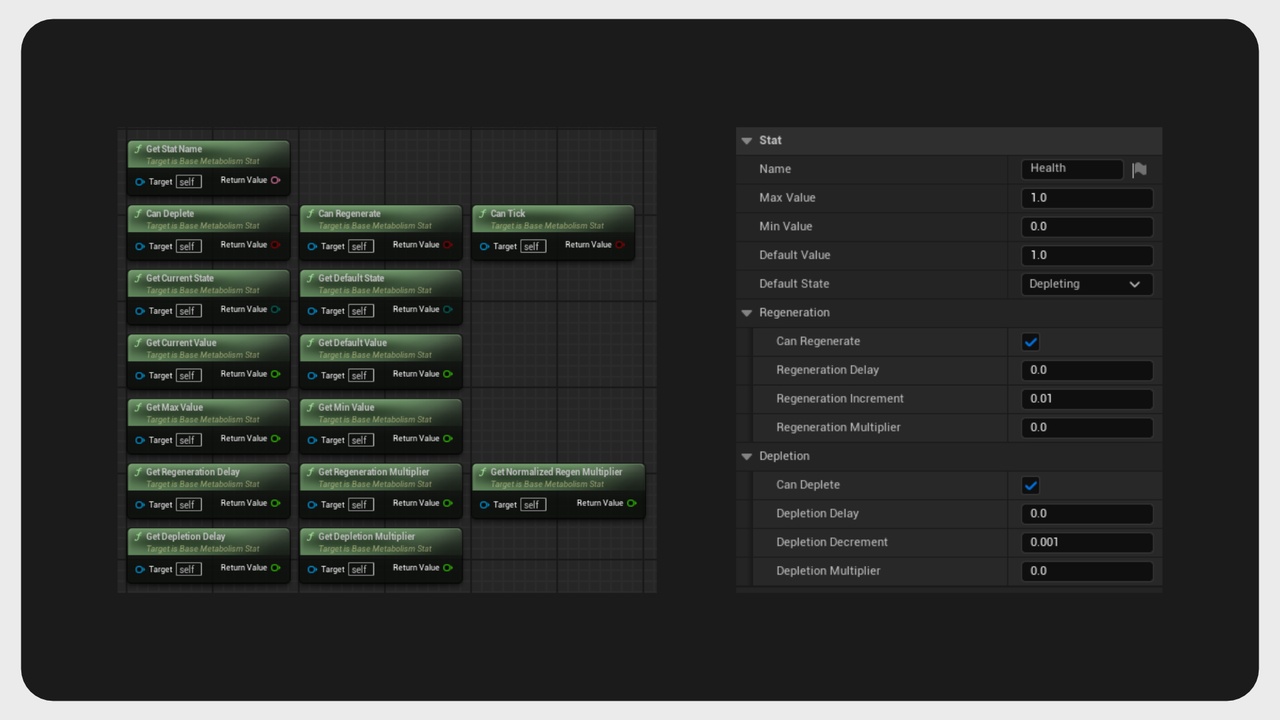Click the Target pin on the Can Deplete node
This screenshot has width=1280, height=720.
point(140,246)
